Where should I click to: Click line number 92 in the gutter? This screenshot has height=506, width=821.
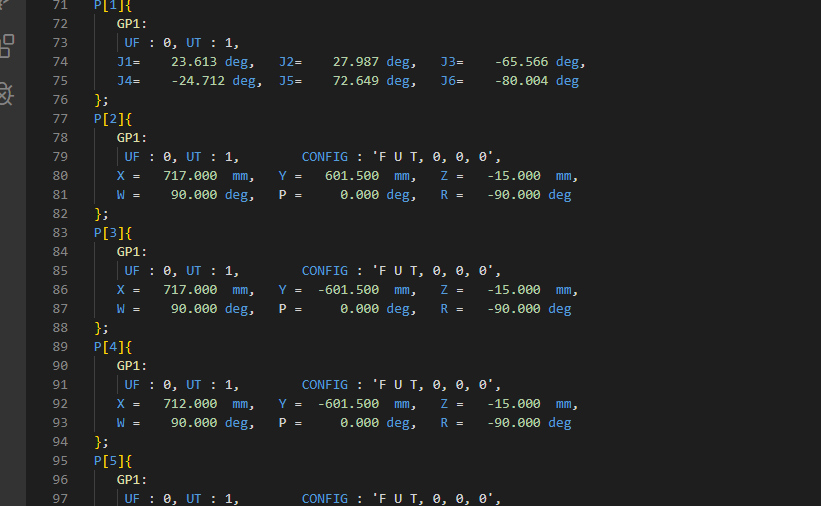tap(60, 404)
